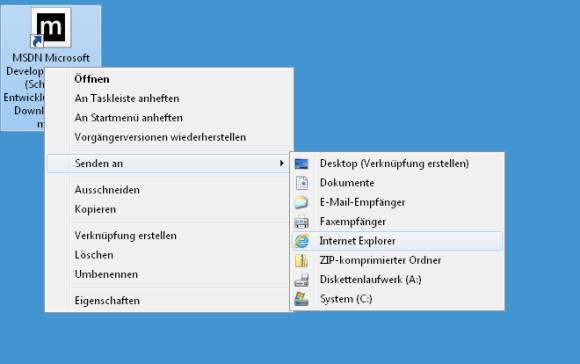Viewport: 580px width, 364px height.
Task: Click the System (C:) drive icon
Action: pyautogui.click(x=301, y=299)
